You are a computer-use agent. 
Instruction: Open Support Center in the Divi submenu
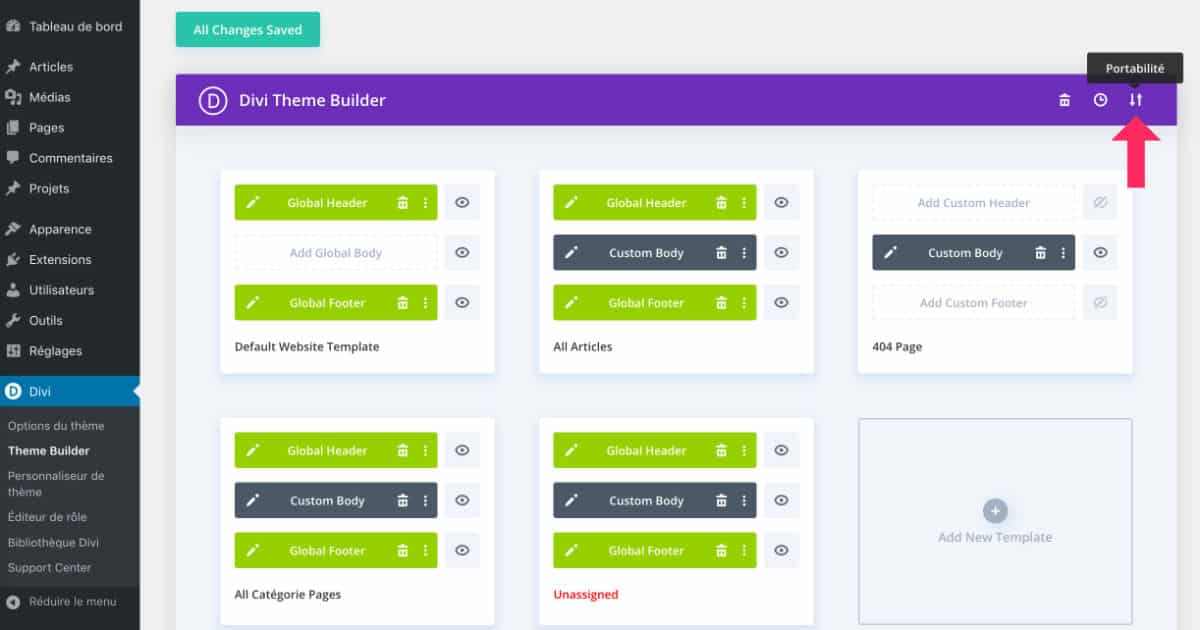coord(50,568)
